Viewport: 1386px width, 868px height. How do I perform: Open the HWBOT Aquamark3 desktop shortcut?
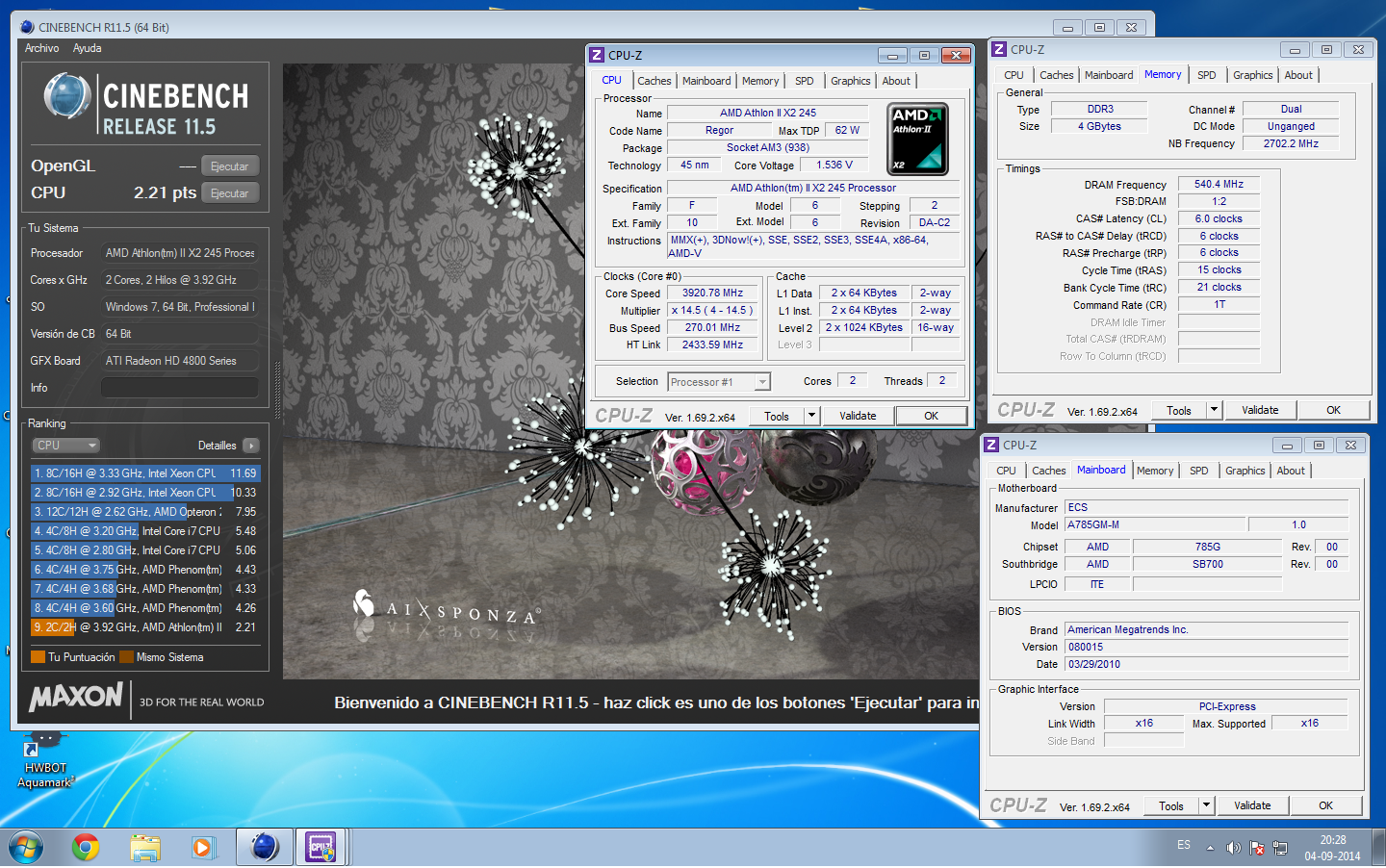pos(45,760)
